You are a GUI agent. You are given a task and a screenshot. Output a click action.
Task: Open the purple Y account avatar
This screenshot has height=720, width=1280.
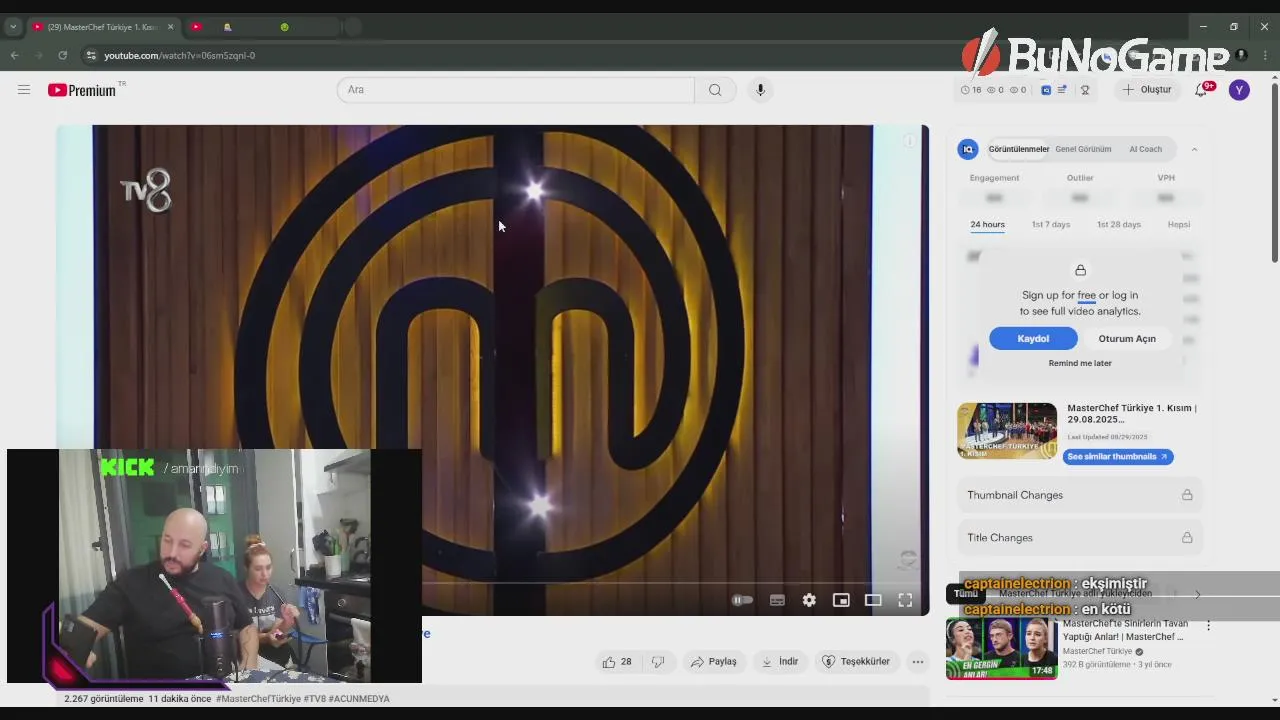click(x=1239, y=90)
